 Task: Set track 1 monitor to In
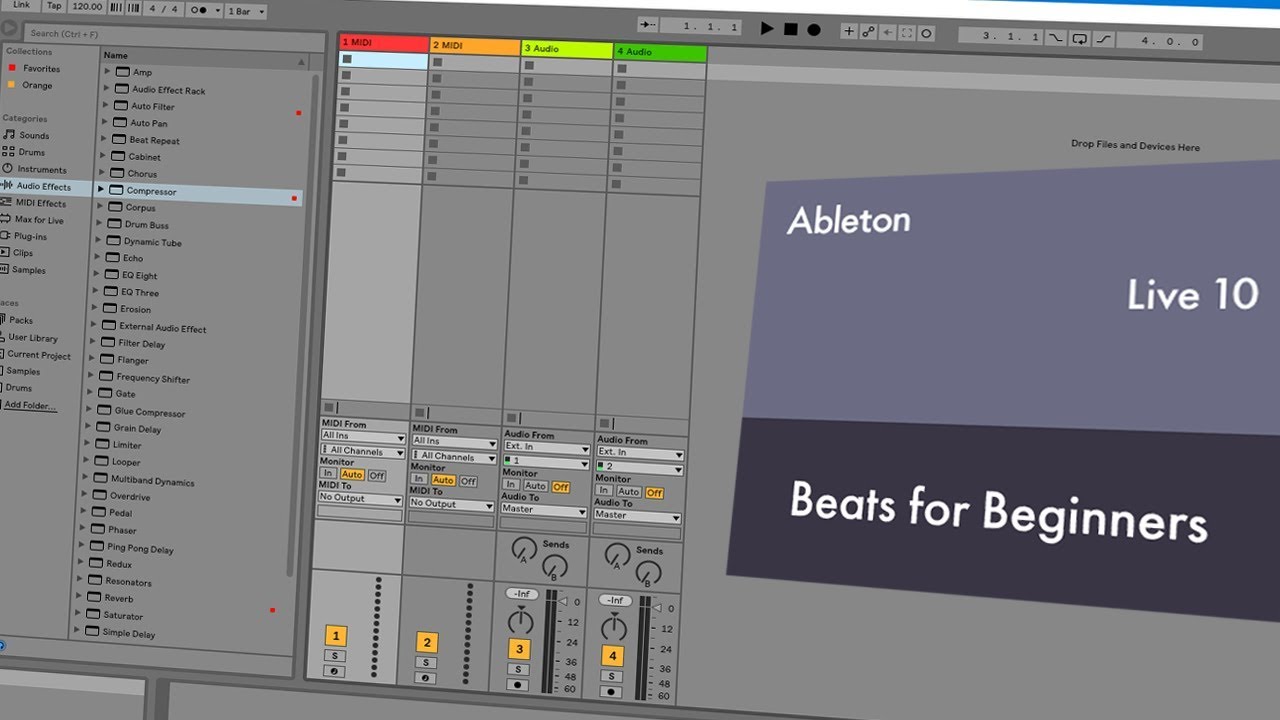coord(328,474)
